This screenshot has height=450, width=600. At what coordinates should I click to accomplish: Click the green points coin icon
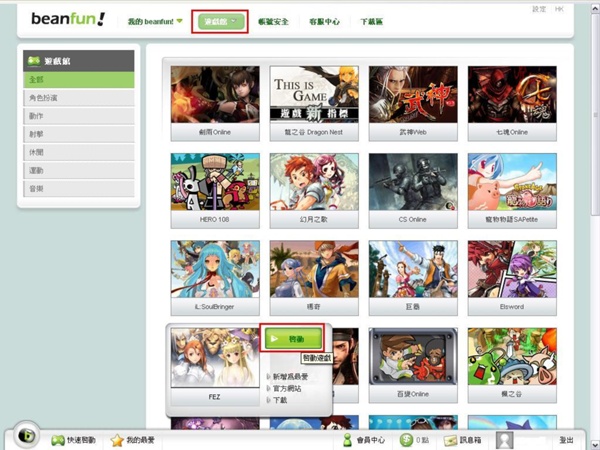pyautogui.click(x=406, y=440)
